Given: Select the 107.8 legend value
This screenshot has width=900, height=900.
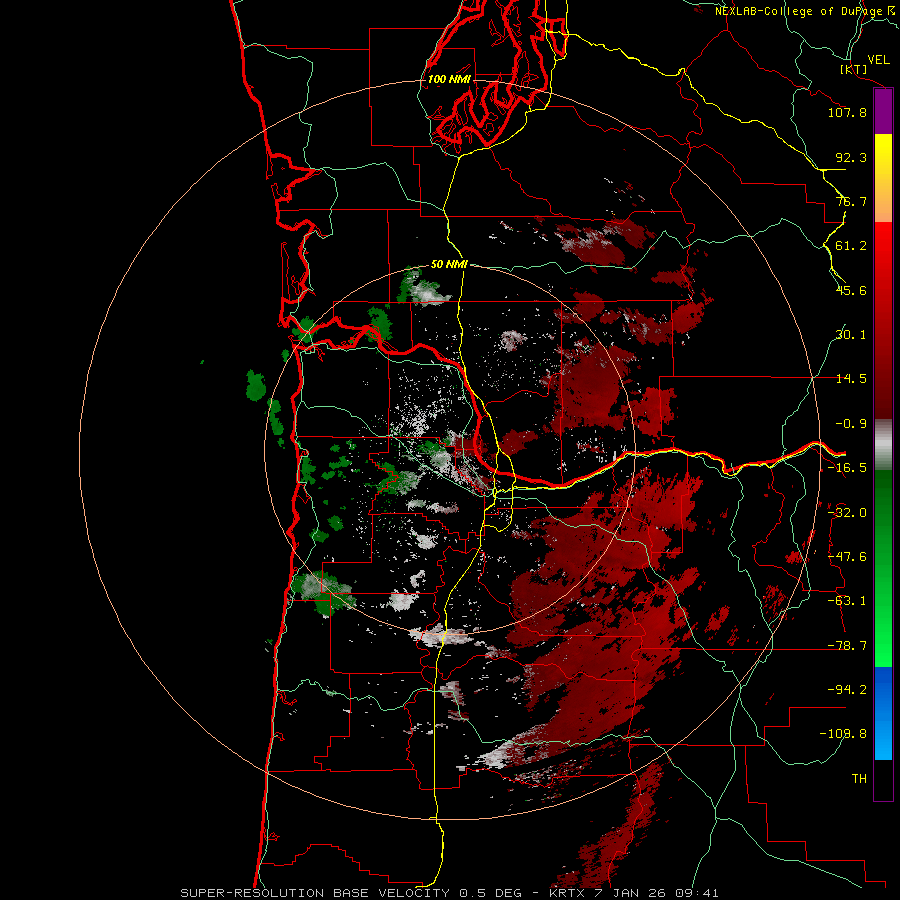Looking at the screenshot, I should (x=847, y=112).
